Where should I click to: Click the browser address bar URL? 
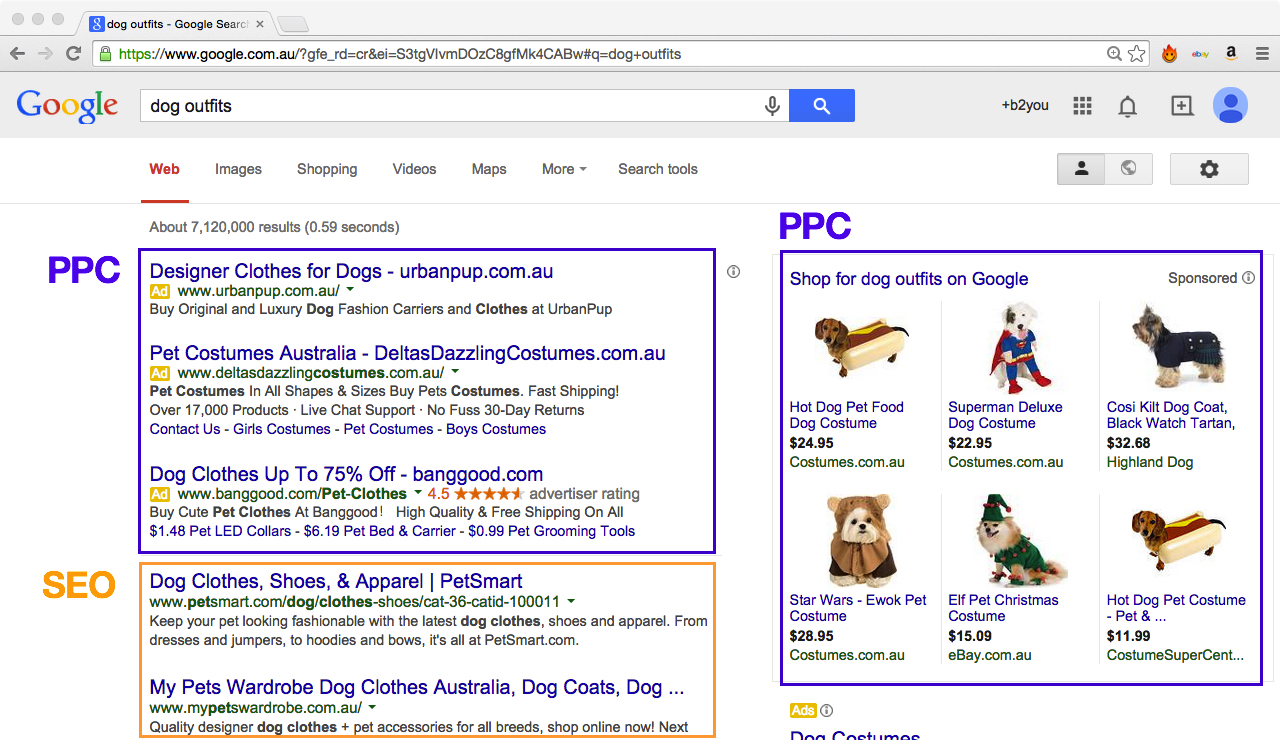pyautogui.click(x=399, y=54)
